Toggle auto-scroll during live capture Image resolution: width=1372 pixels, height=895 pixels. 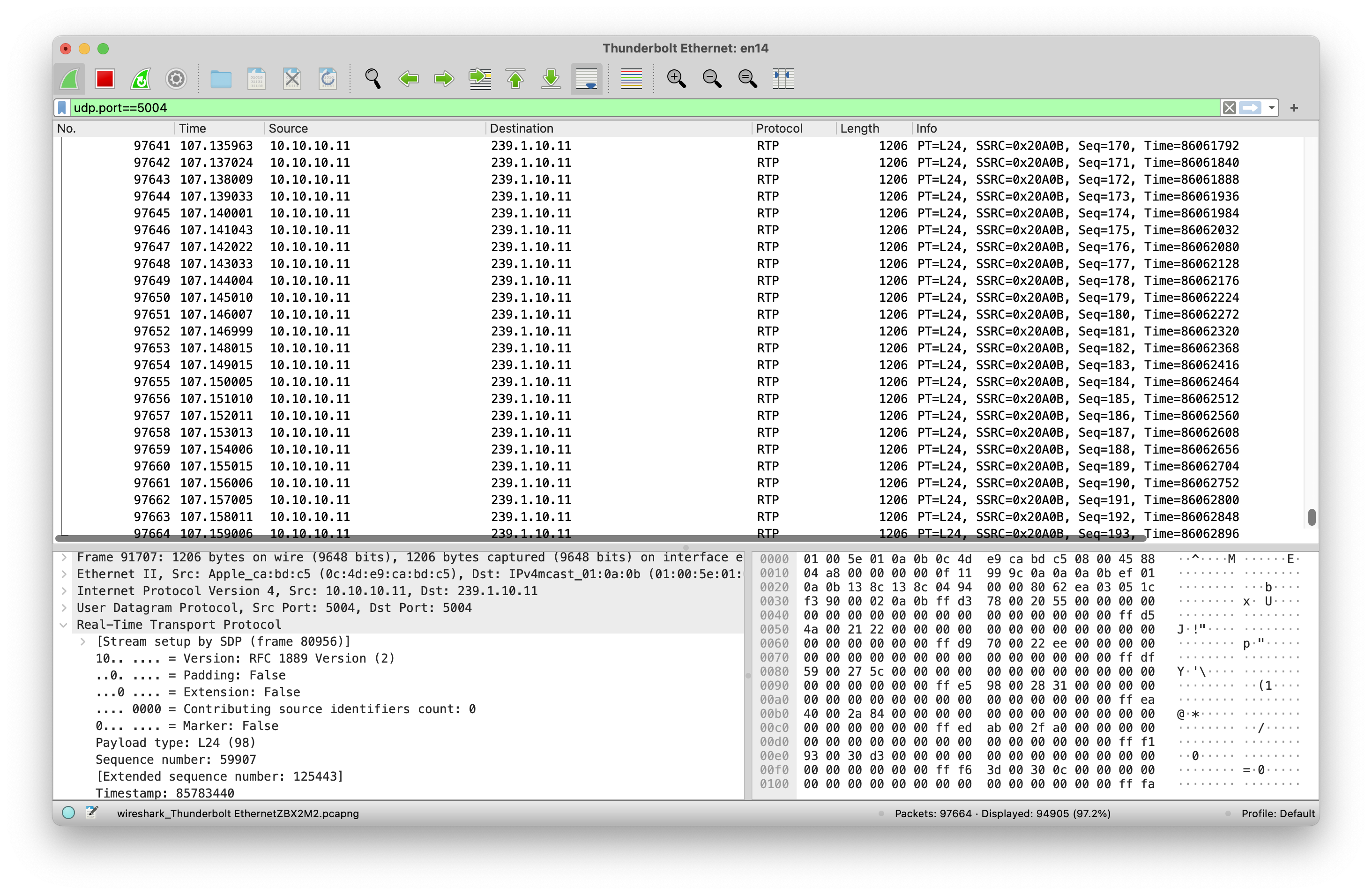point(586,78)
